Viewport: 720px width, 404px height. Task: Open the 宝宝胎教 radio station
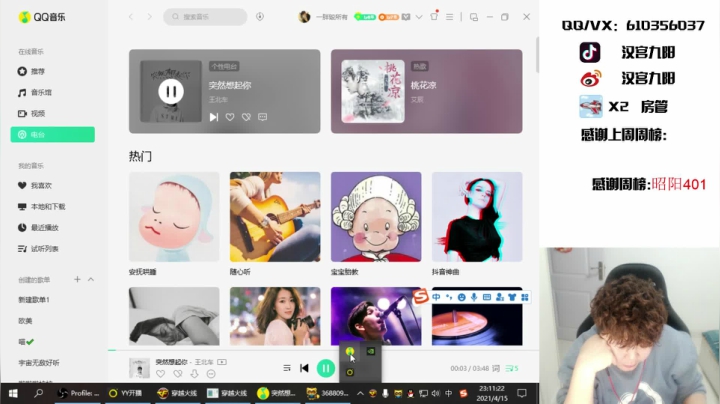pos(376,217)
